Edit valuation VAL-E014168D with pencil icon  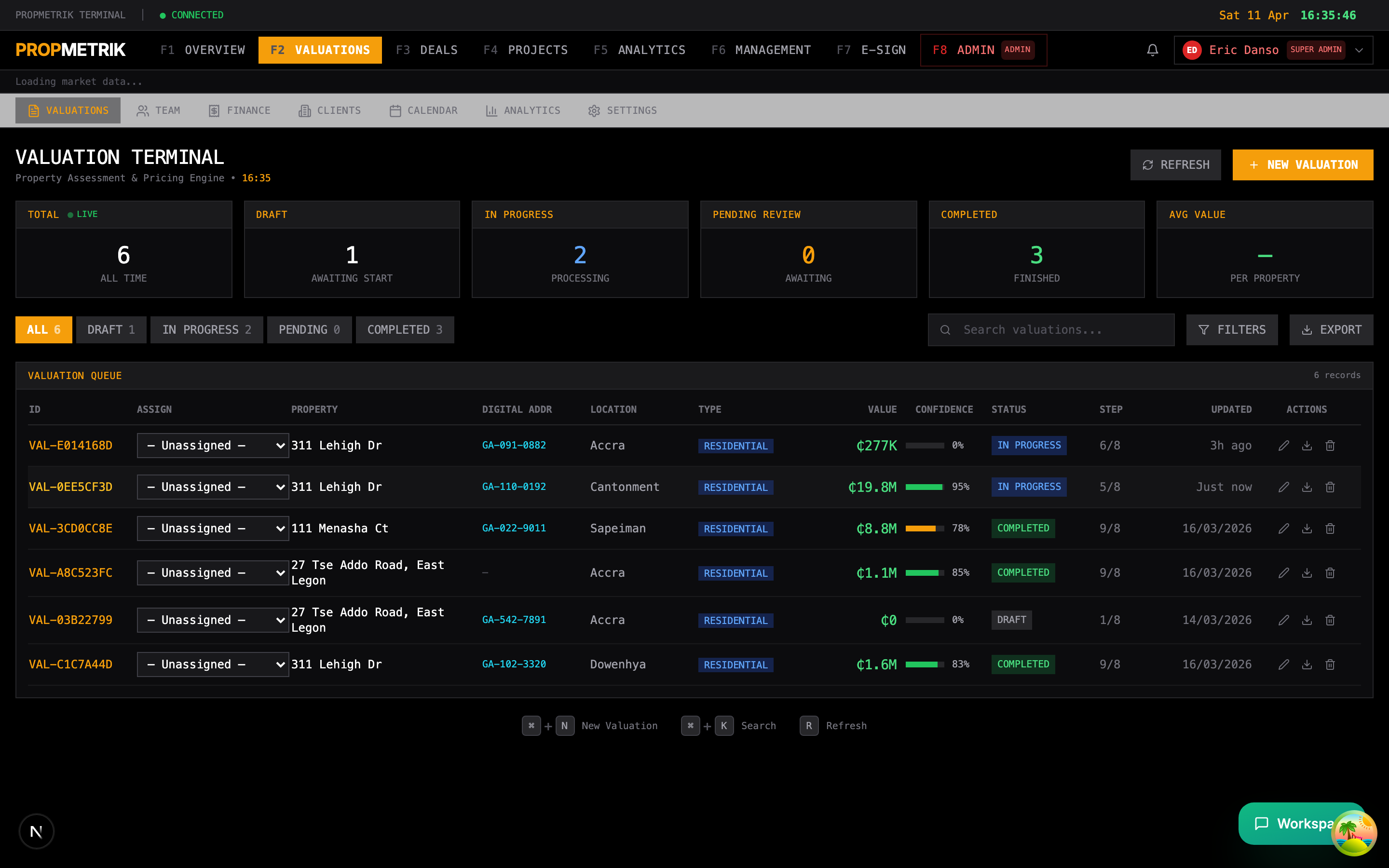click(x=1283, y=446)
